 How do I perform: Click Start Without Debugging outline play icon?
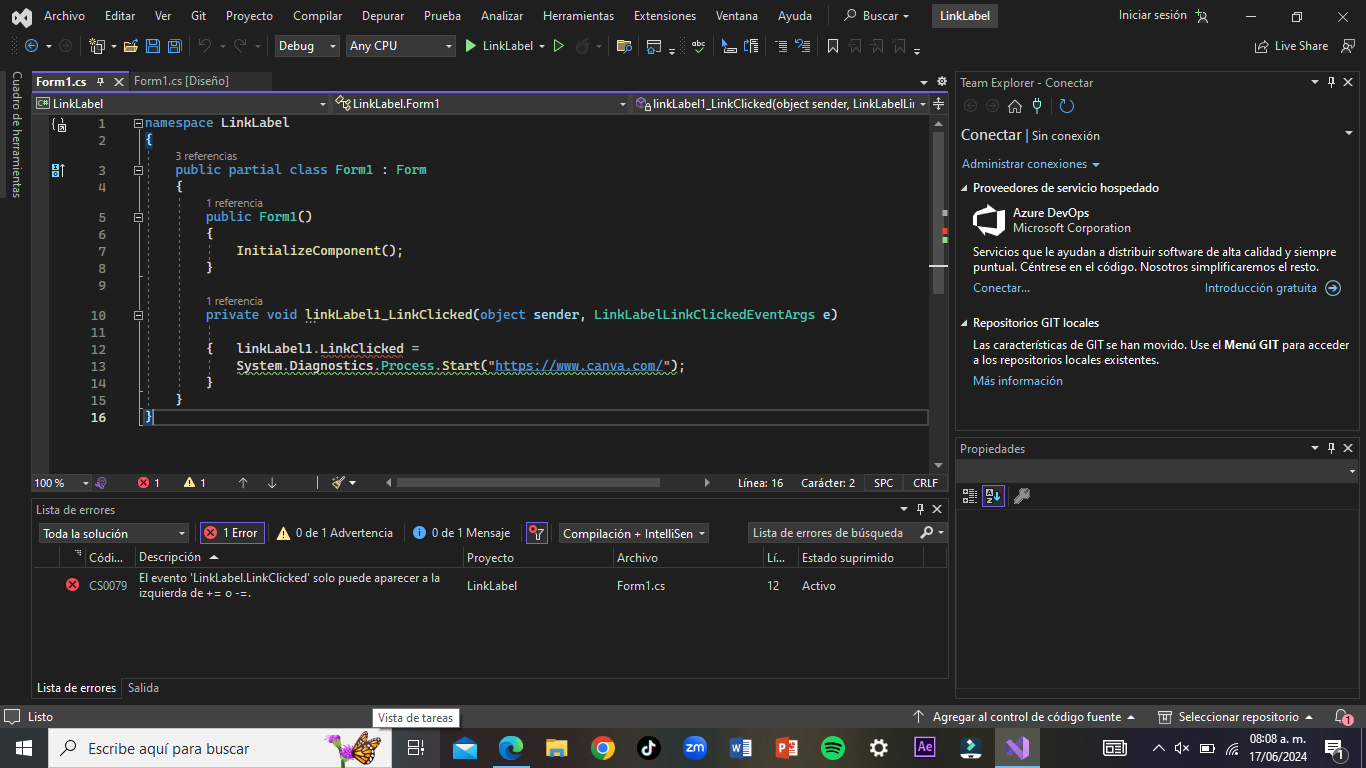click(559, 46)
